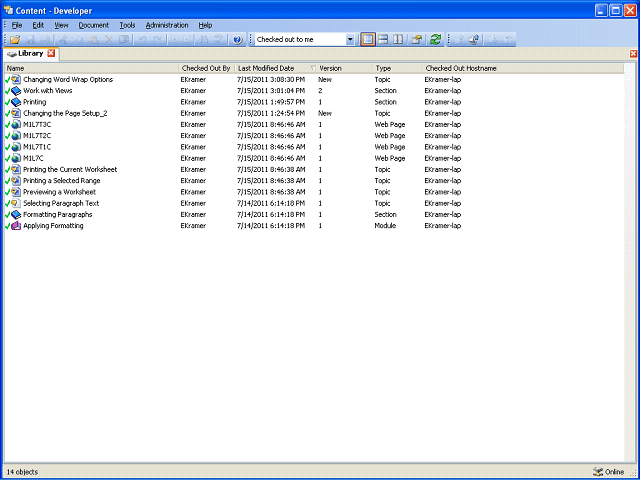The width and height of the screenshot is (640, 480).
Task: Click the red X at the right end of the tab bar
Action: coord(633,53)
